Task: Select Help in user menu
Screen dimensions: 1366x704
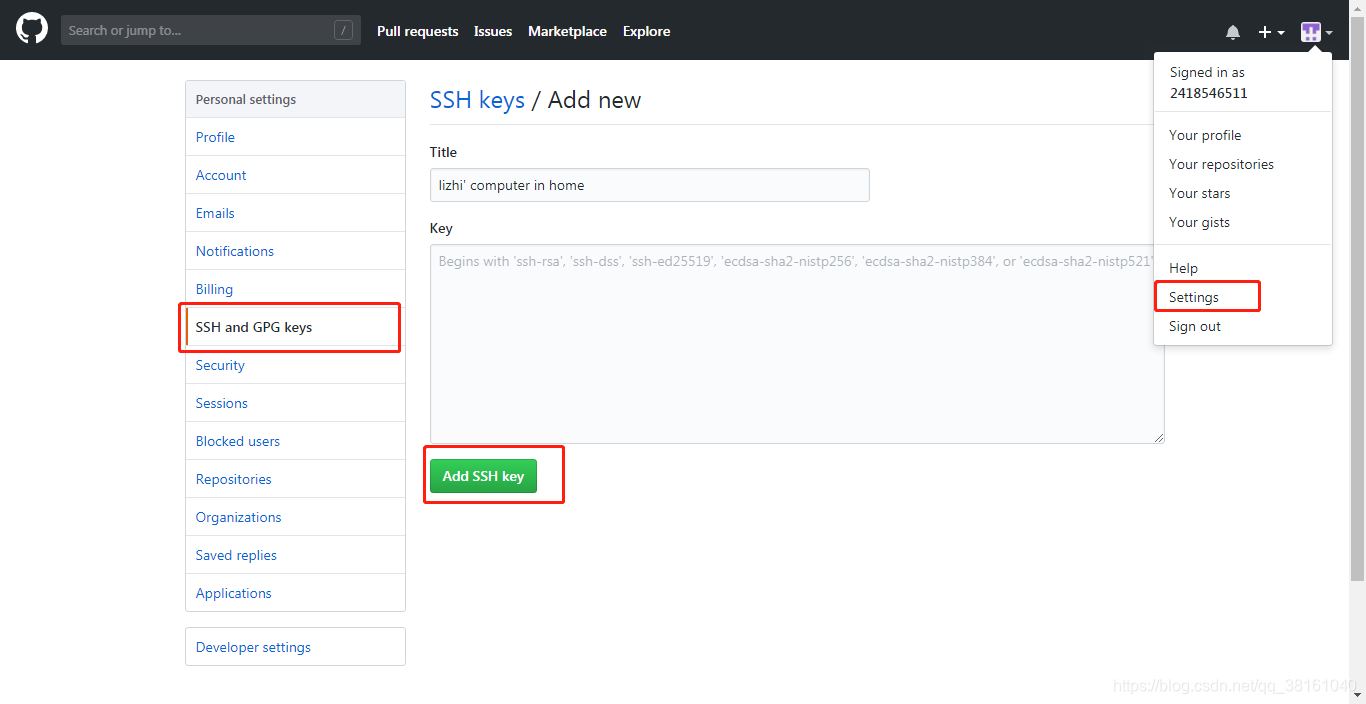Action: pyautogui.click(x=1243, y=268)
